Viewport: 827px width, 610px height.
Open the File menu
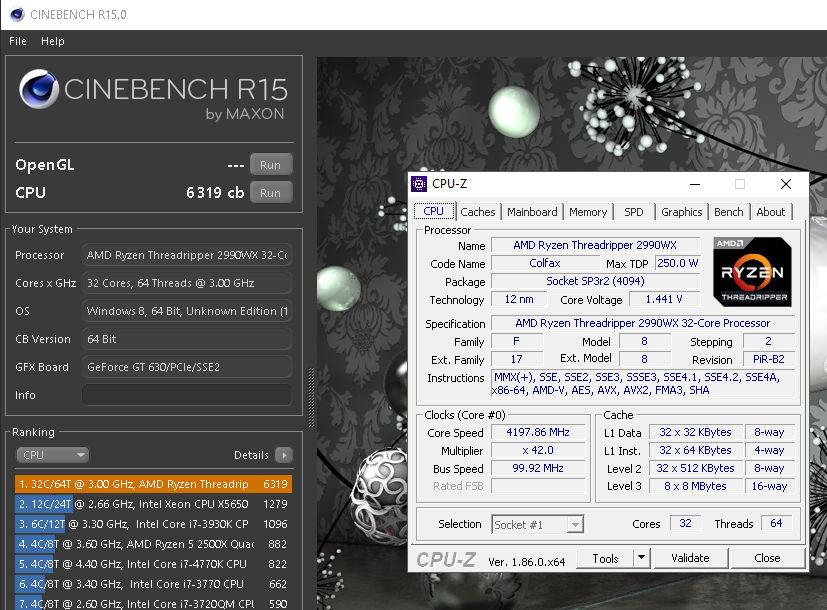(17, 41)
